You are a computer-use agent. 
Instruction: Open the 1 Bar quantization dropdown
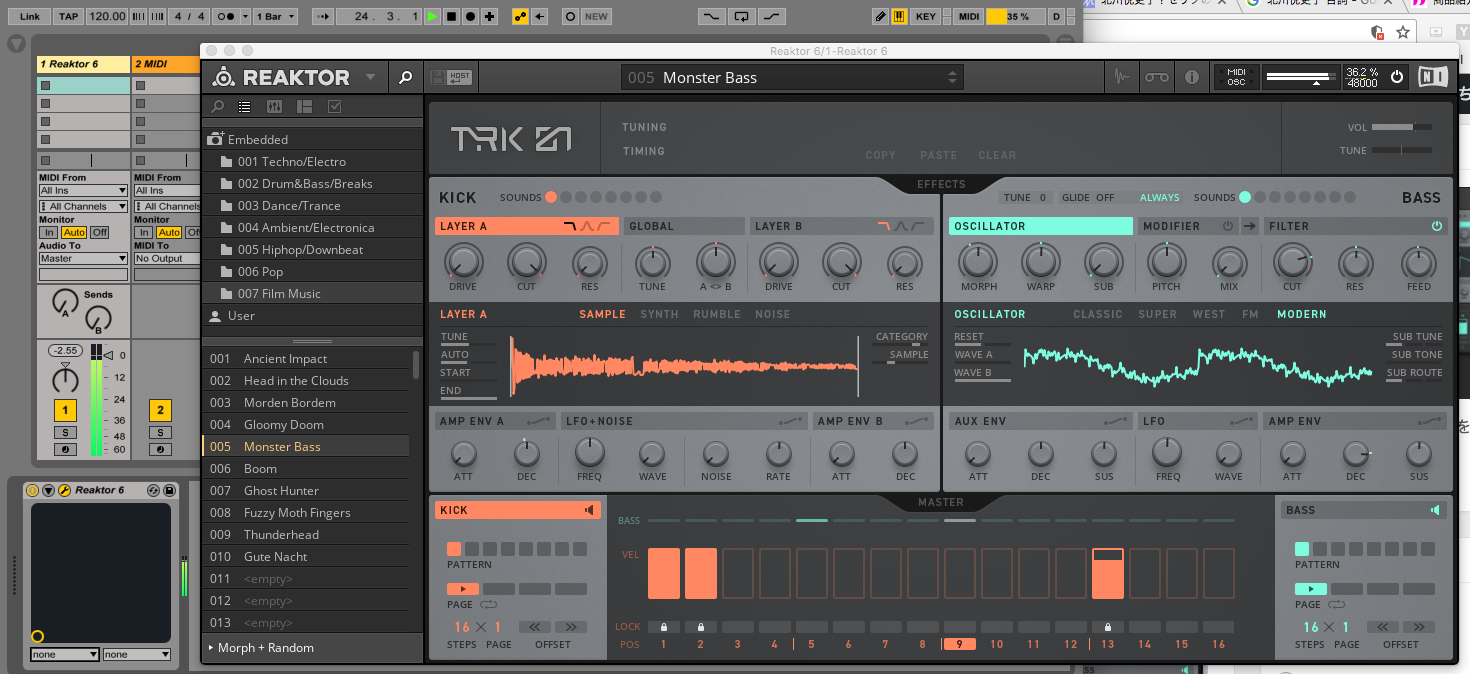click(277, 17)
